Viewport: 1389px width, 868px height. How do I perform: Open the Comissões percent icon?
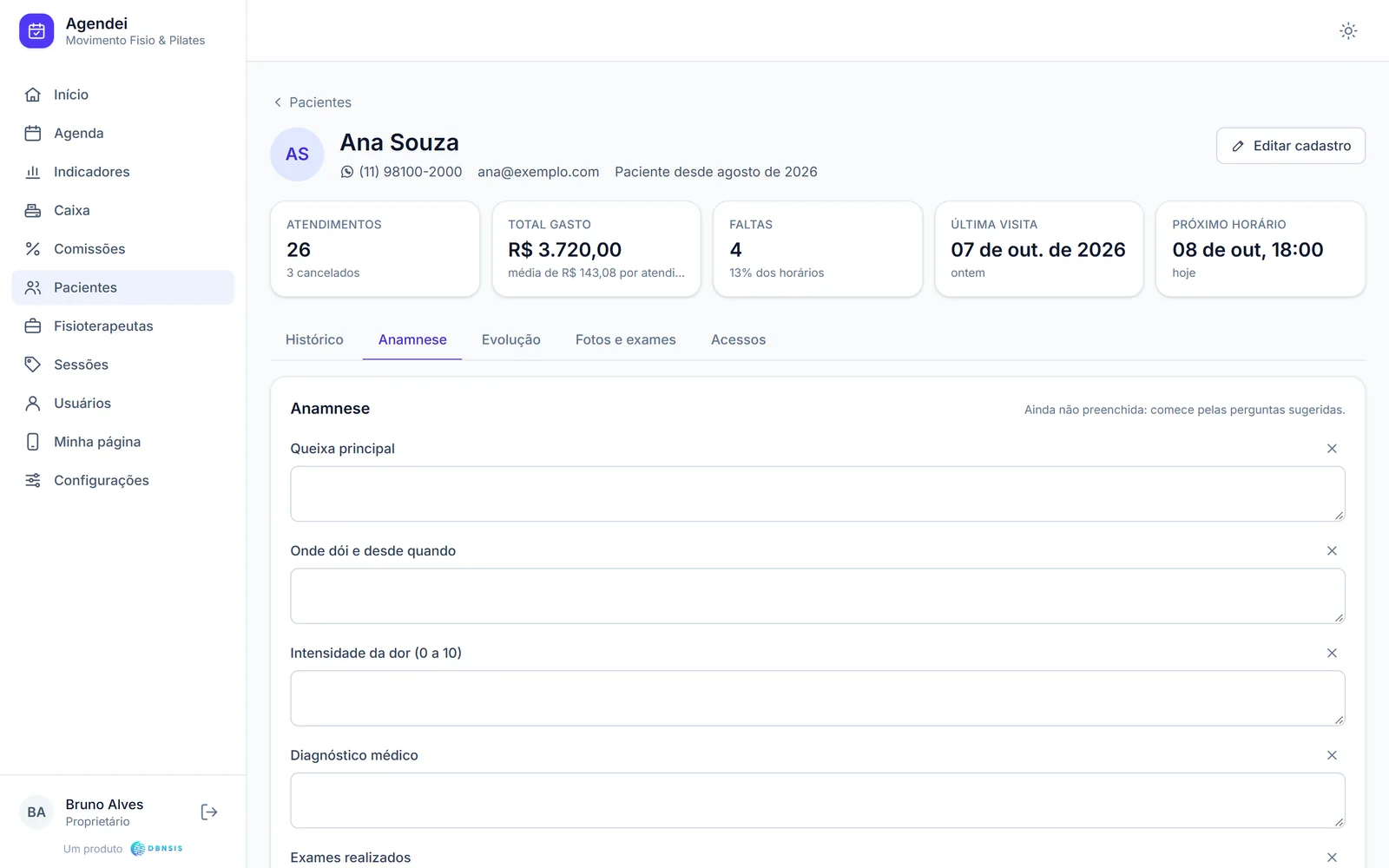(x=33, y=249)
